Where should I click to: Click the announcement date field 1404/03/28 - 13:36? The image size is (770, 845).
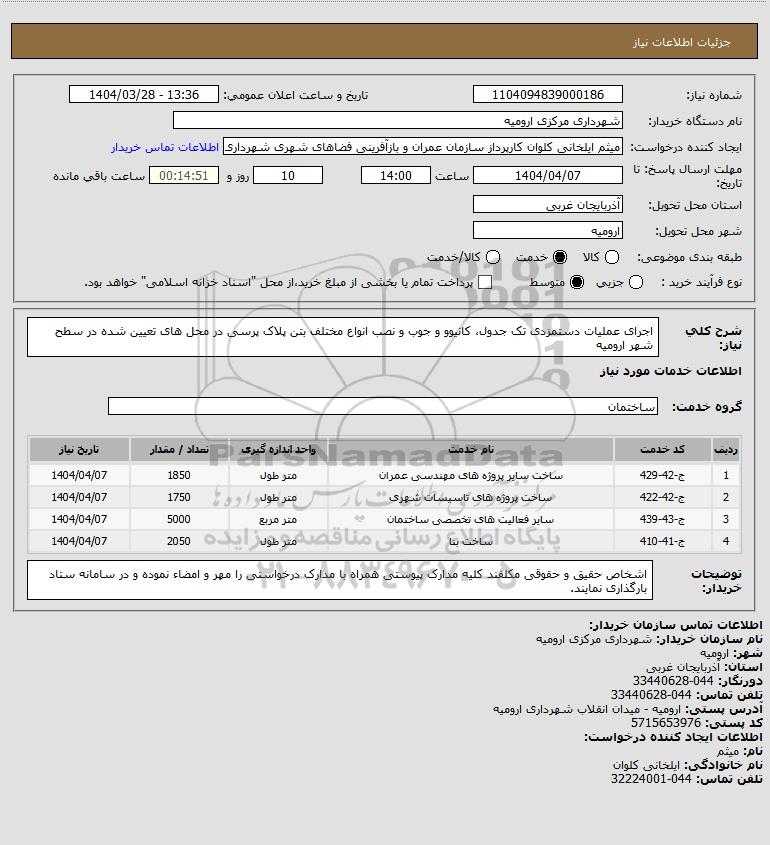pyautogui.click(x=144, y=94)
